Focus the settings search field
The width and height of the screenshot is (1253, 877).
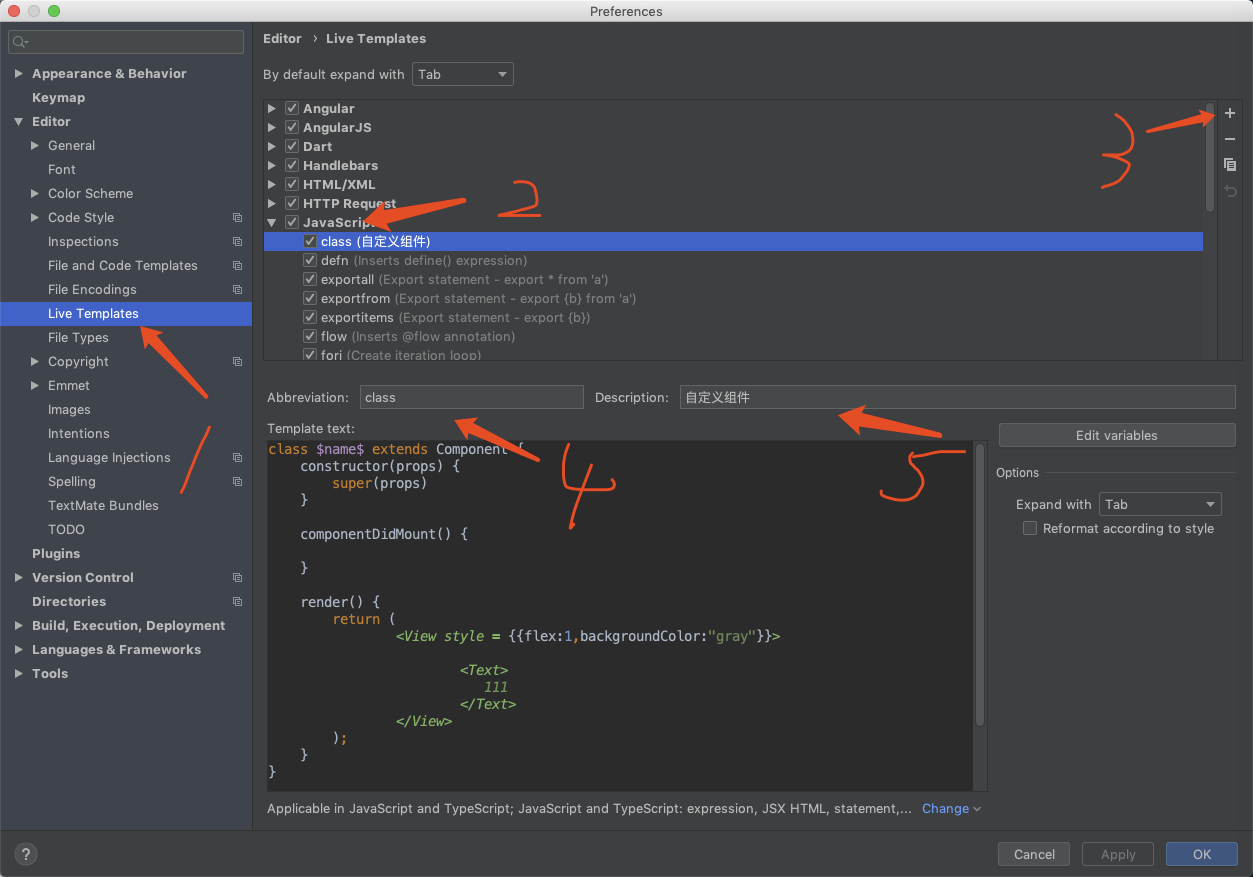(x=126, y=42)
